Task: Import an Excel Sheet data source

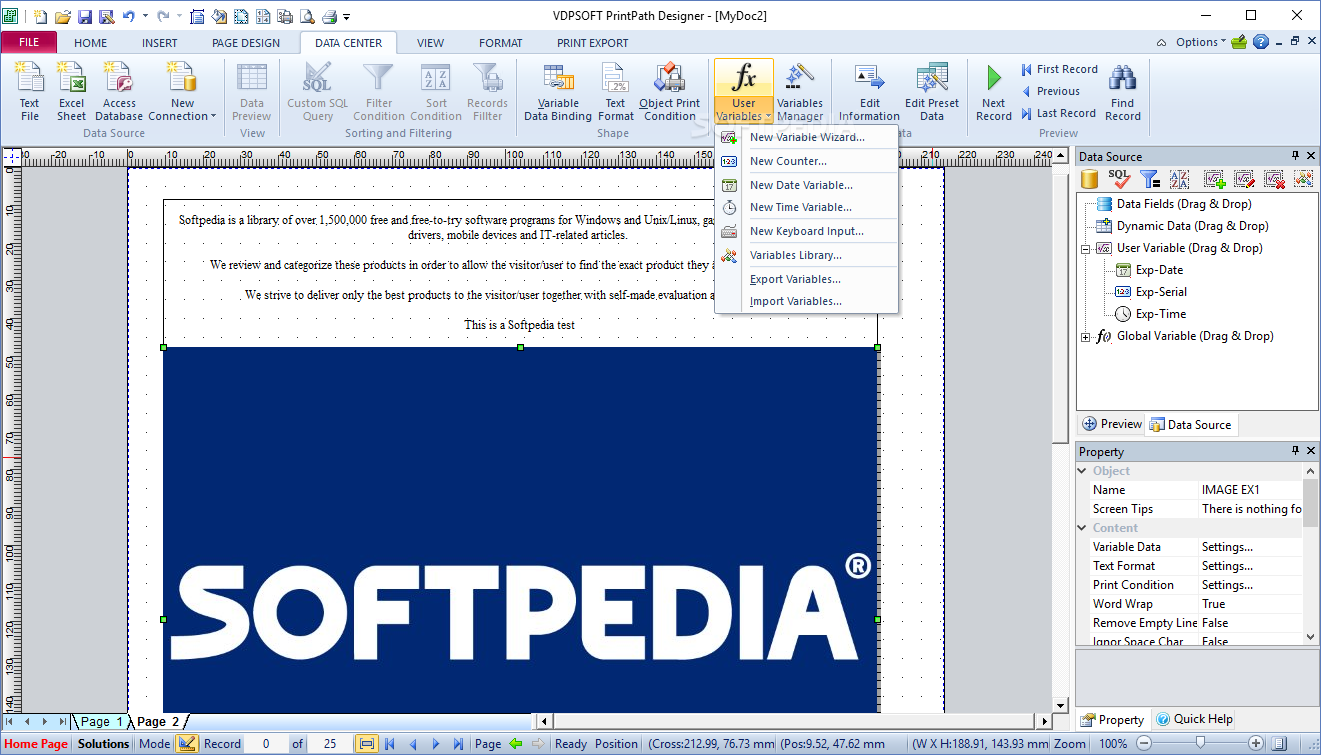Action: [x=71, y=91]
